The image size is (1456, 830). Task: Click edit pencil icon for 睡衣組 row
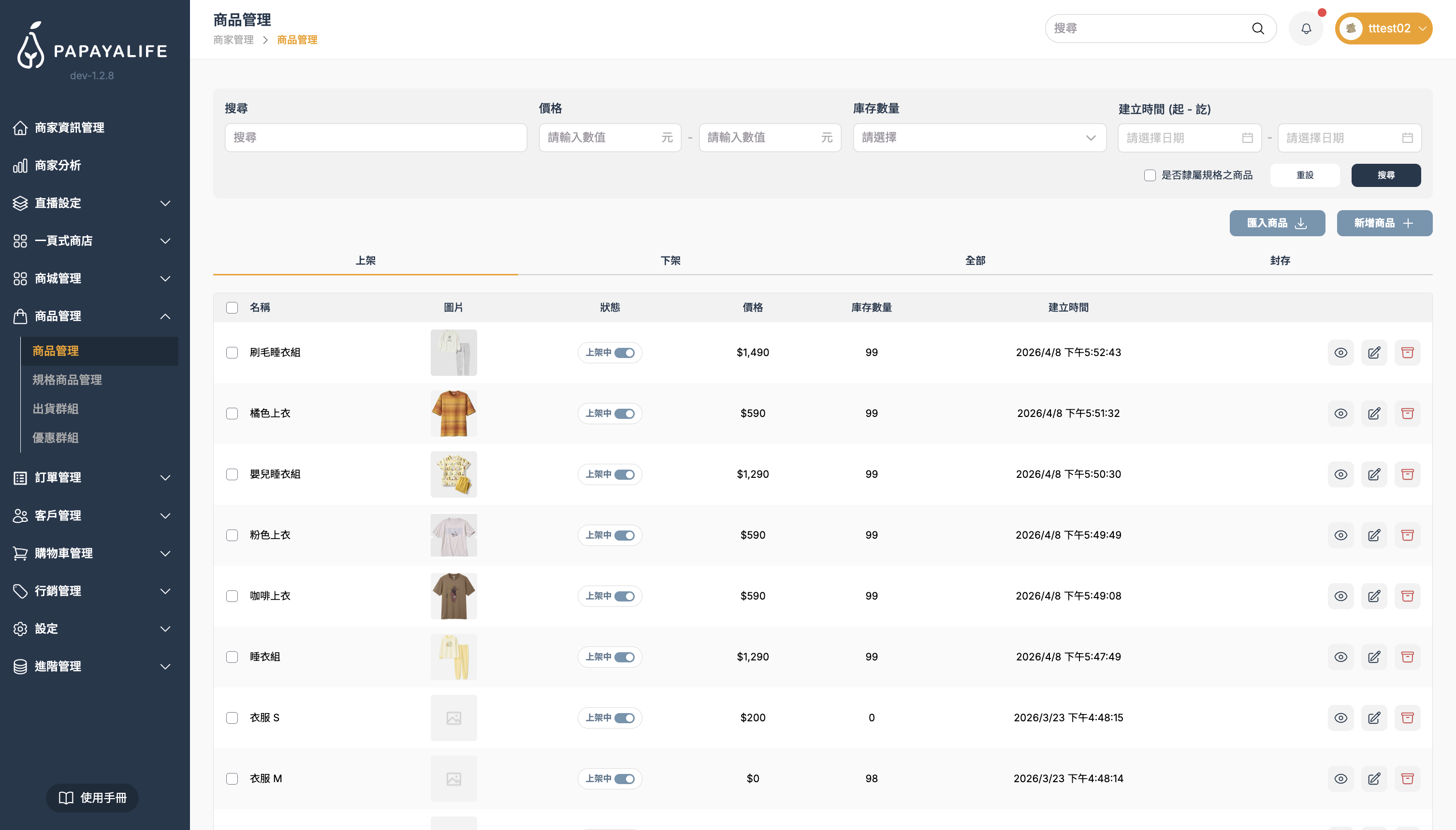click(1374, 657)
